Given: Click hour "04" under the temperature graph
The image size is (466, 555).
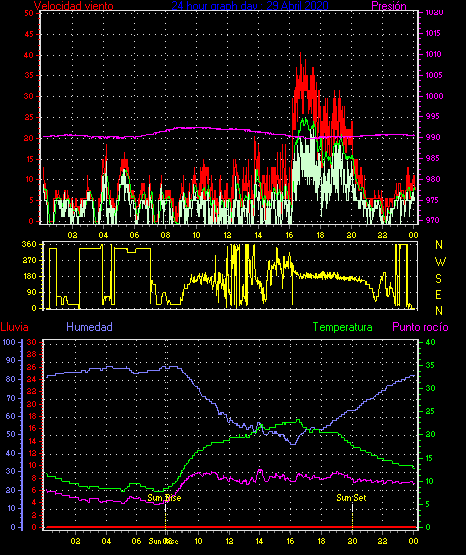Looking at the screenshot, I should (x=106, y=541).
